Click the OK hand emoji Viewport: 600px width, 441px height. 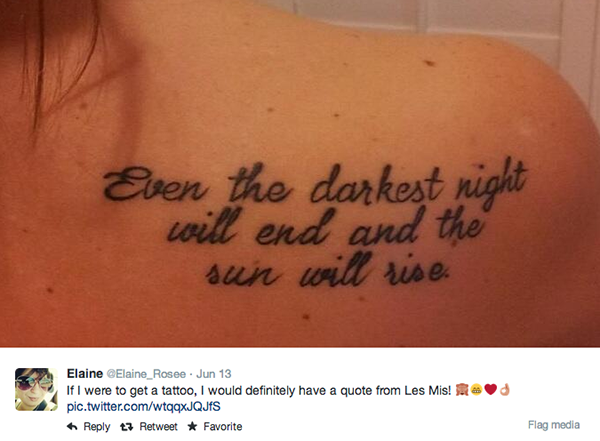coord(505,390)
